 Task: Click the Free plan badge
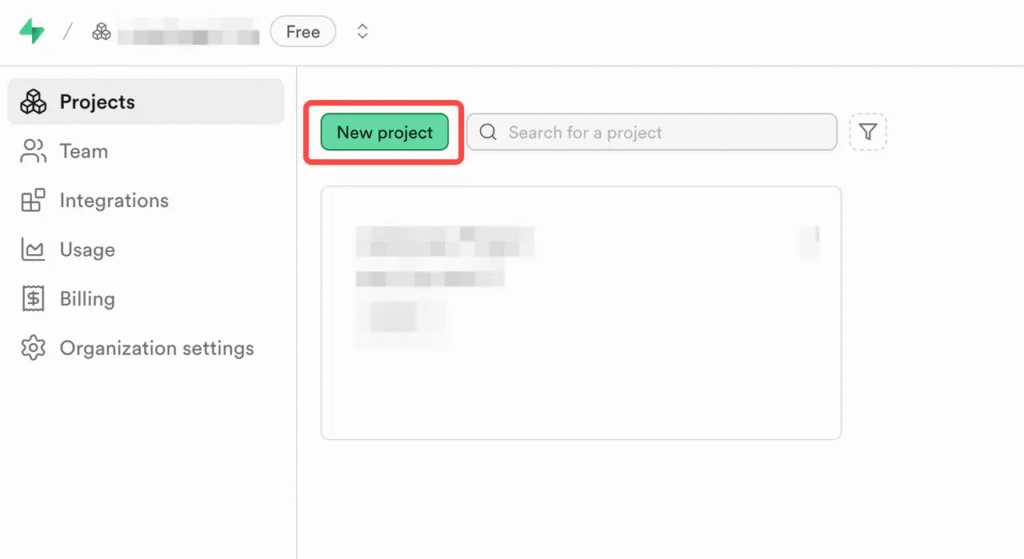(x=303, y=32)
